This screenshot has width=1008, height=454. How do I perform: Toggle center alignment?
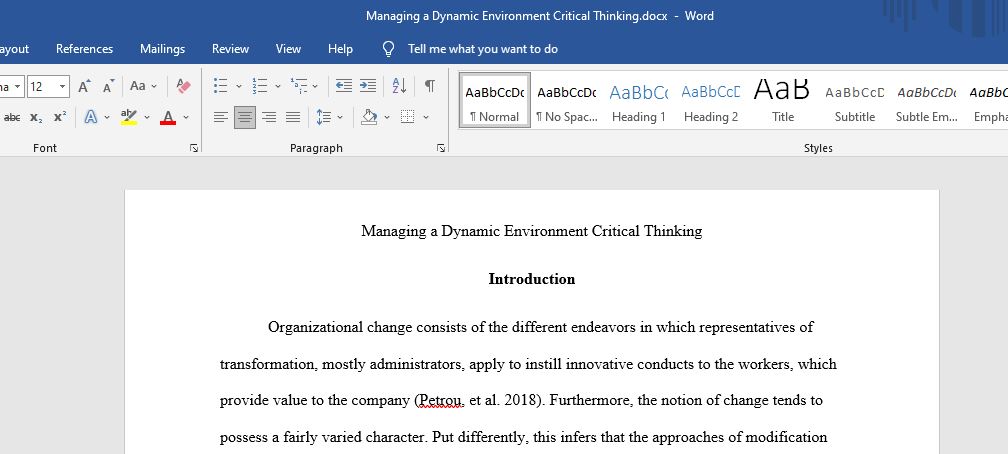click(x=244, y=117)
